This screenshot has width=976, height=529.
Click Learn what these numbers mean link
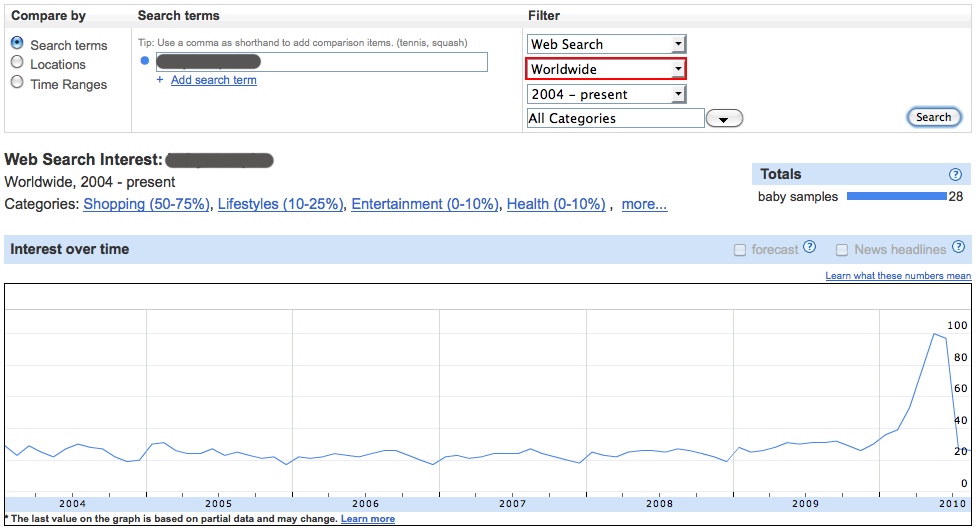point(897,276)
